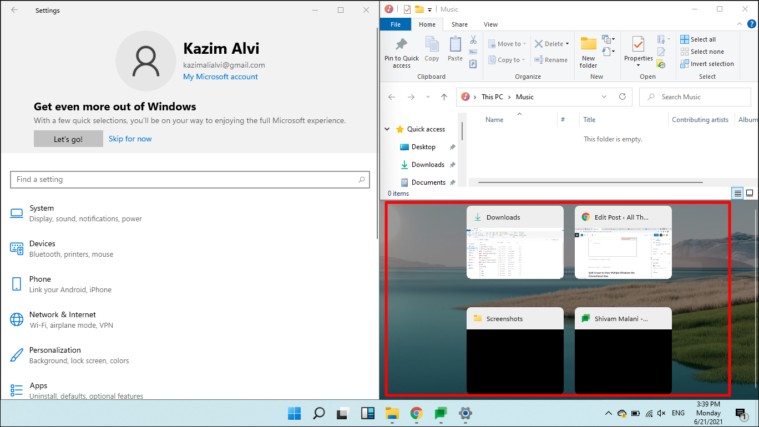Image resolution: width=759 pixels, height=427 pixels.
Task: Click the New folder icon in ribbon
Action: pos(589,45)
